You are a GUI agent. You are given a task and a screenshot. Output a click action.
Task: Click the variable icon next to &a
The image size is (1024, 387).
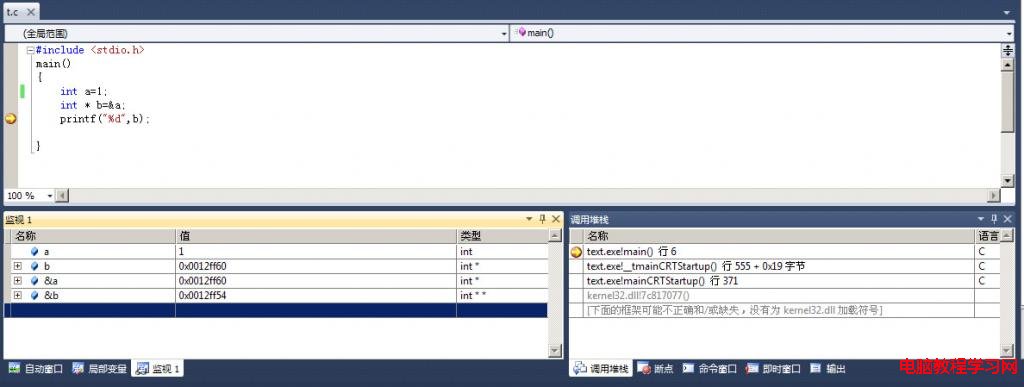[x=35, y=281]
